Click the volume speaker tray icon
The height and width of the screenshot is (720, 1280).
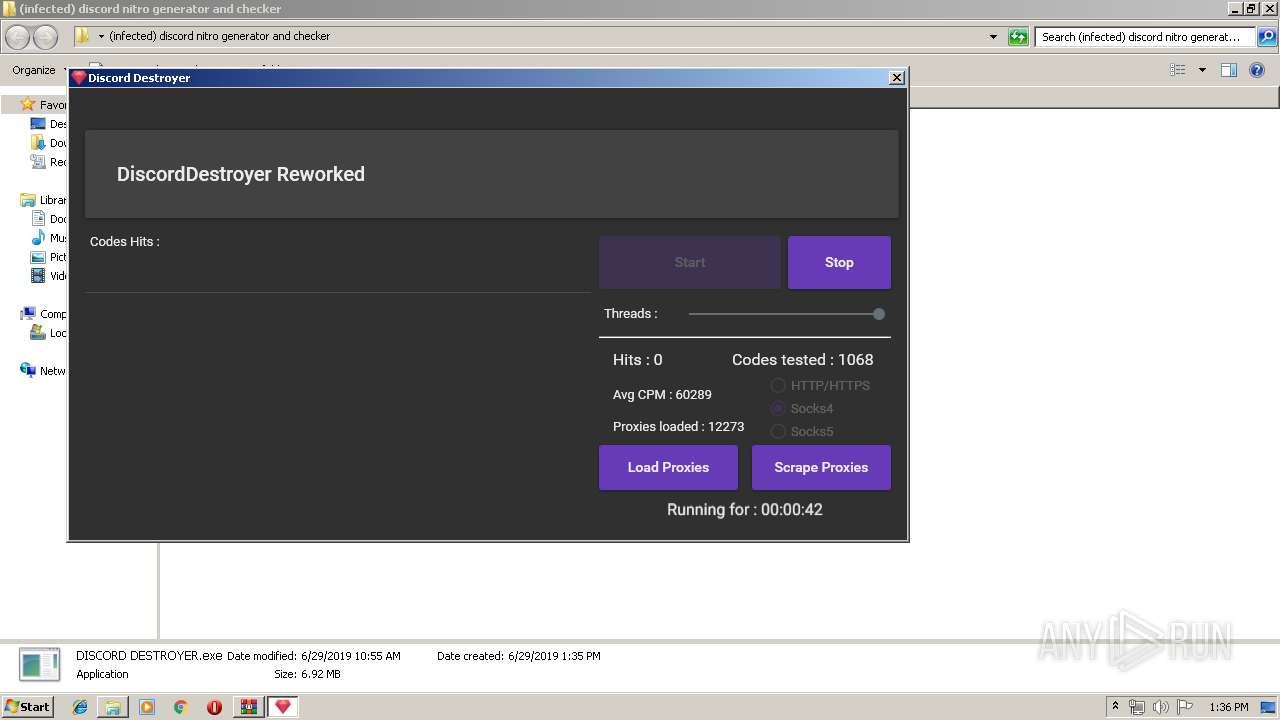click(1160, 707)
